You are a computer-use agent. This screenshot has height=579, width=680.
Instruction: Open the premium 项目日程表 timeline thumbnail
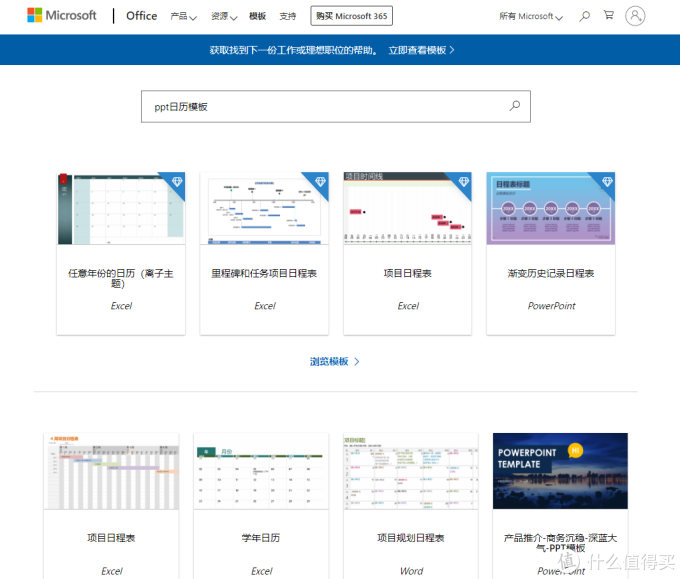408,209
